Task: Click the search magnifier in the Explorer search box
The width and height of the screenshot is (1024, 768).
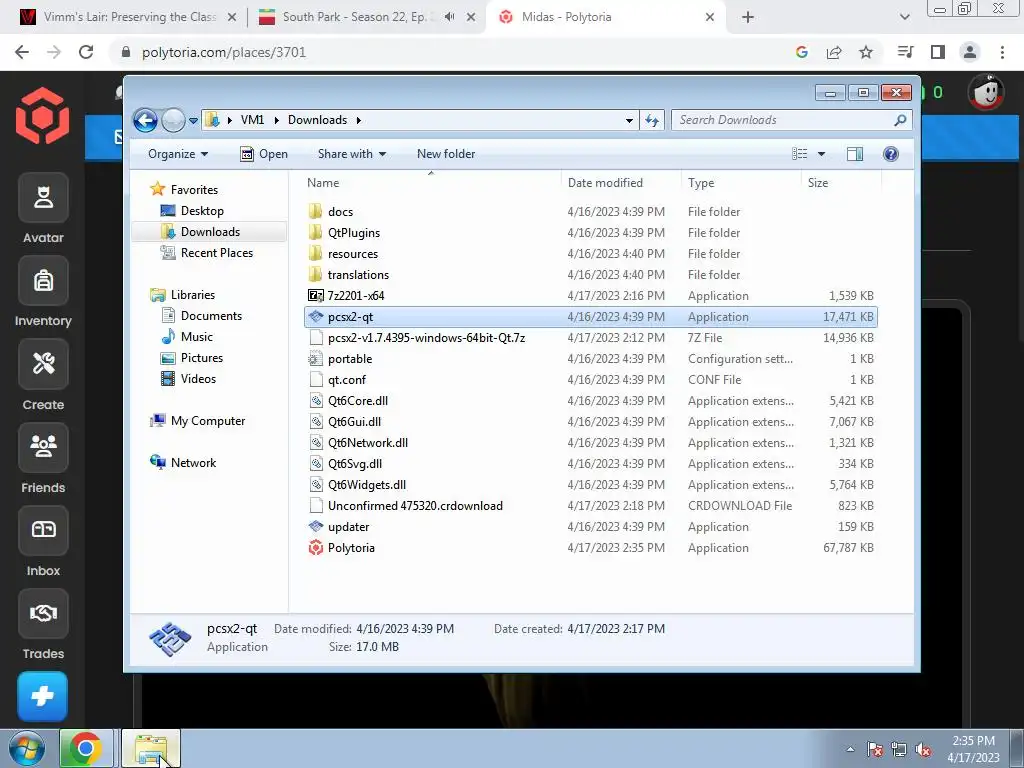Action: tap(900, 120)
